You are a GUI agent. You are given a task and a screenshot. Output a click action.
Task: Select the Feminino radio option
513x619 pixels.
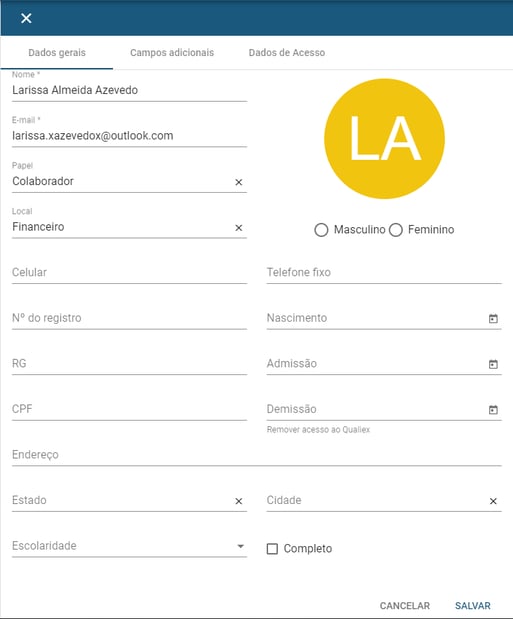click(x=395, y=230)
